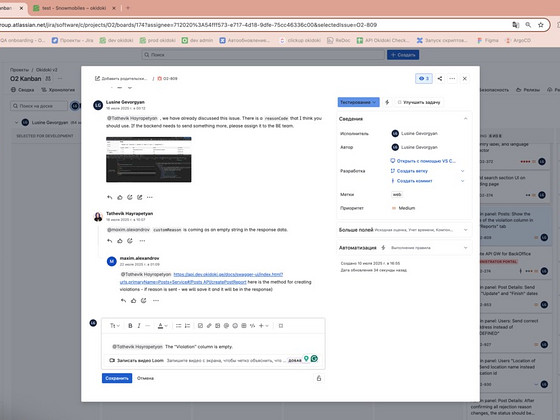This screenshot has height=420, width=560.
Task: Switch to the Snowmobiles okidoki browser tab
Action: click(x=74, y=8)
